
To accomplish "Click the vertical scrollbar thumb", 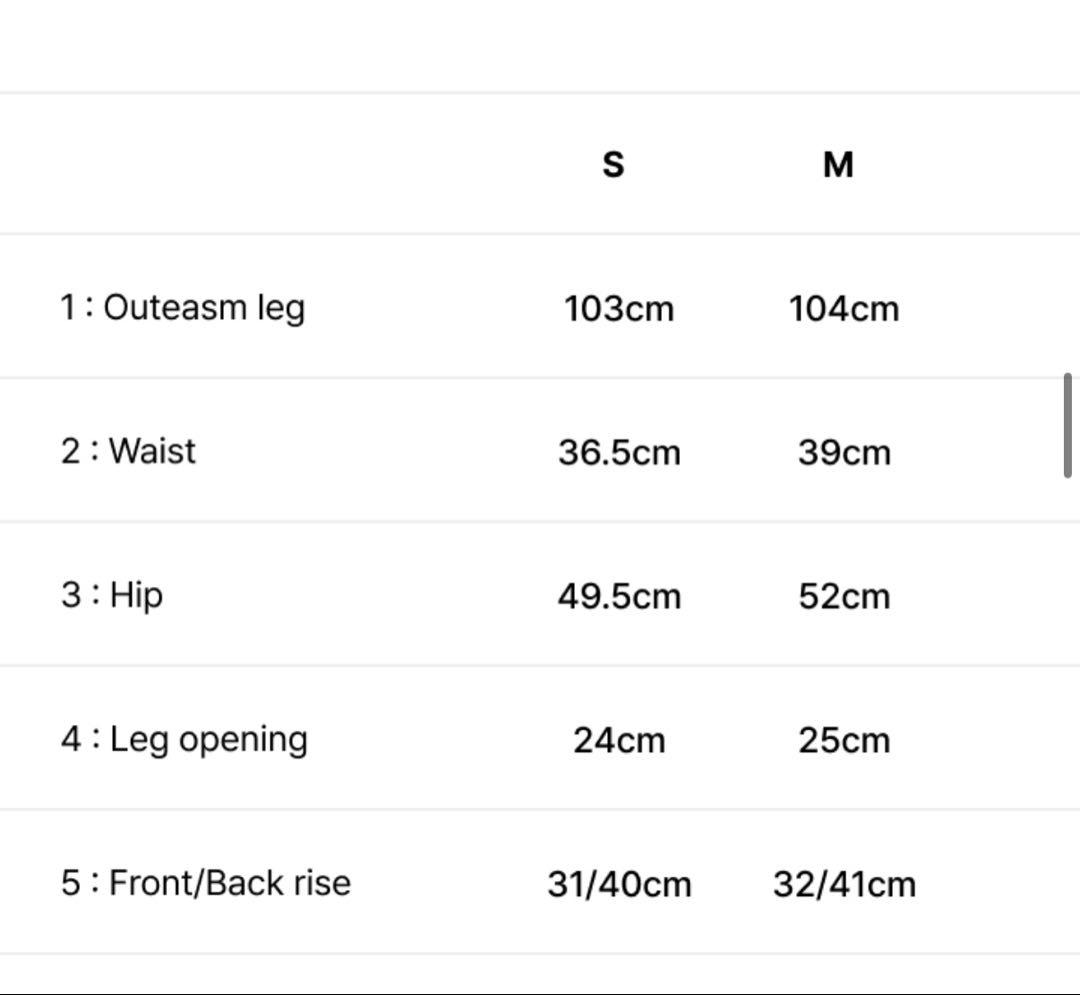I will pos(1068,425).
